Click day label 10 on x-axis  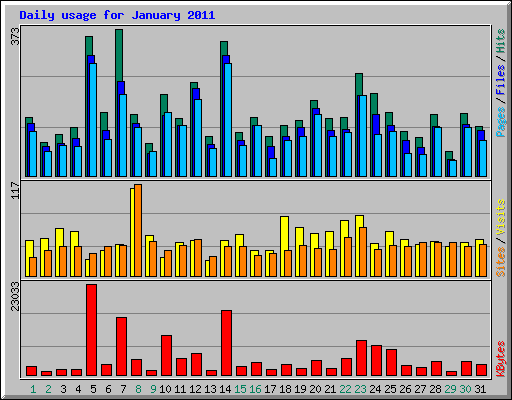pyautogui.click(x=165, y=389)
